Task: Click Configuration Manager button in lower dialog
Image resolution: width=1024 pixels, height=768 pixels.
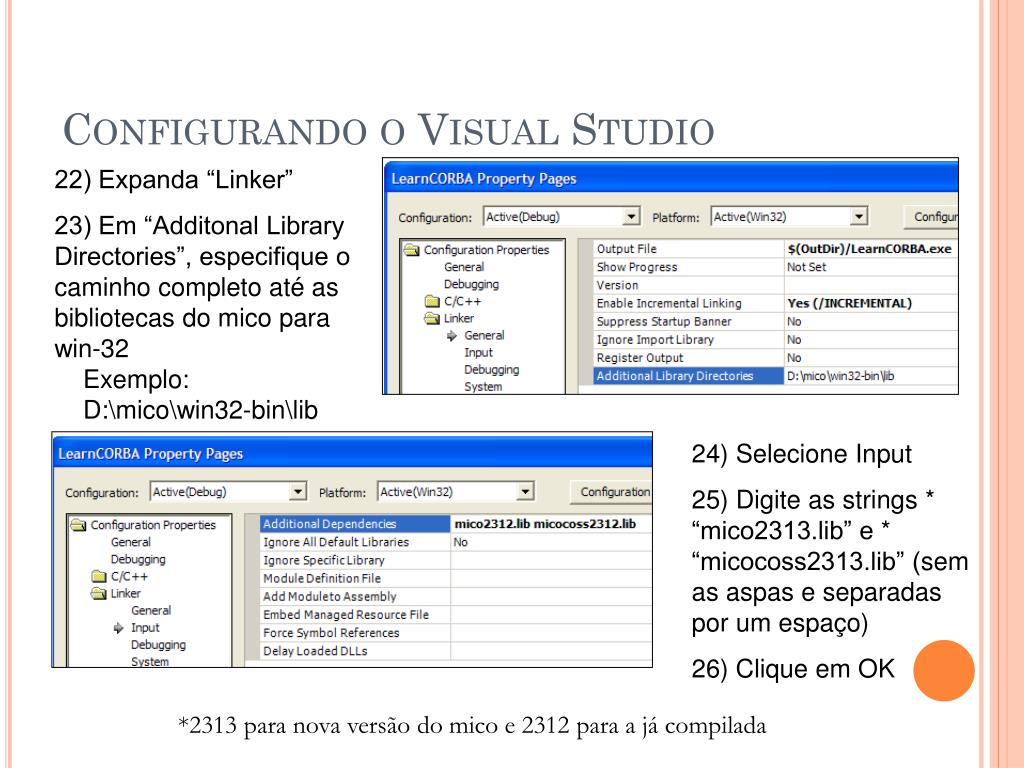Action: 611,492
